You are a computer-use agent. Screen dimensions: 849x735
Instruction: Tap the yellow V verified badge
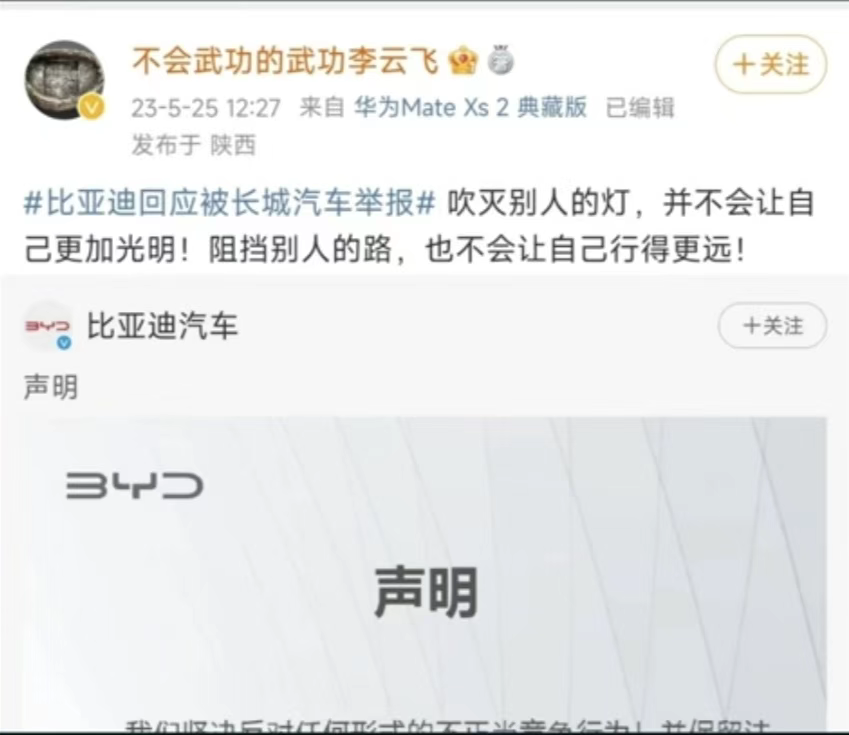coord(93,108)
